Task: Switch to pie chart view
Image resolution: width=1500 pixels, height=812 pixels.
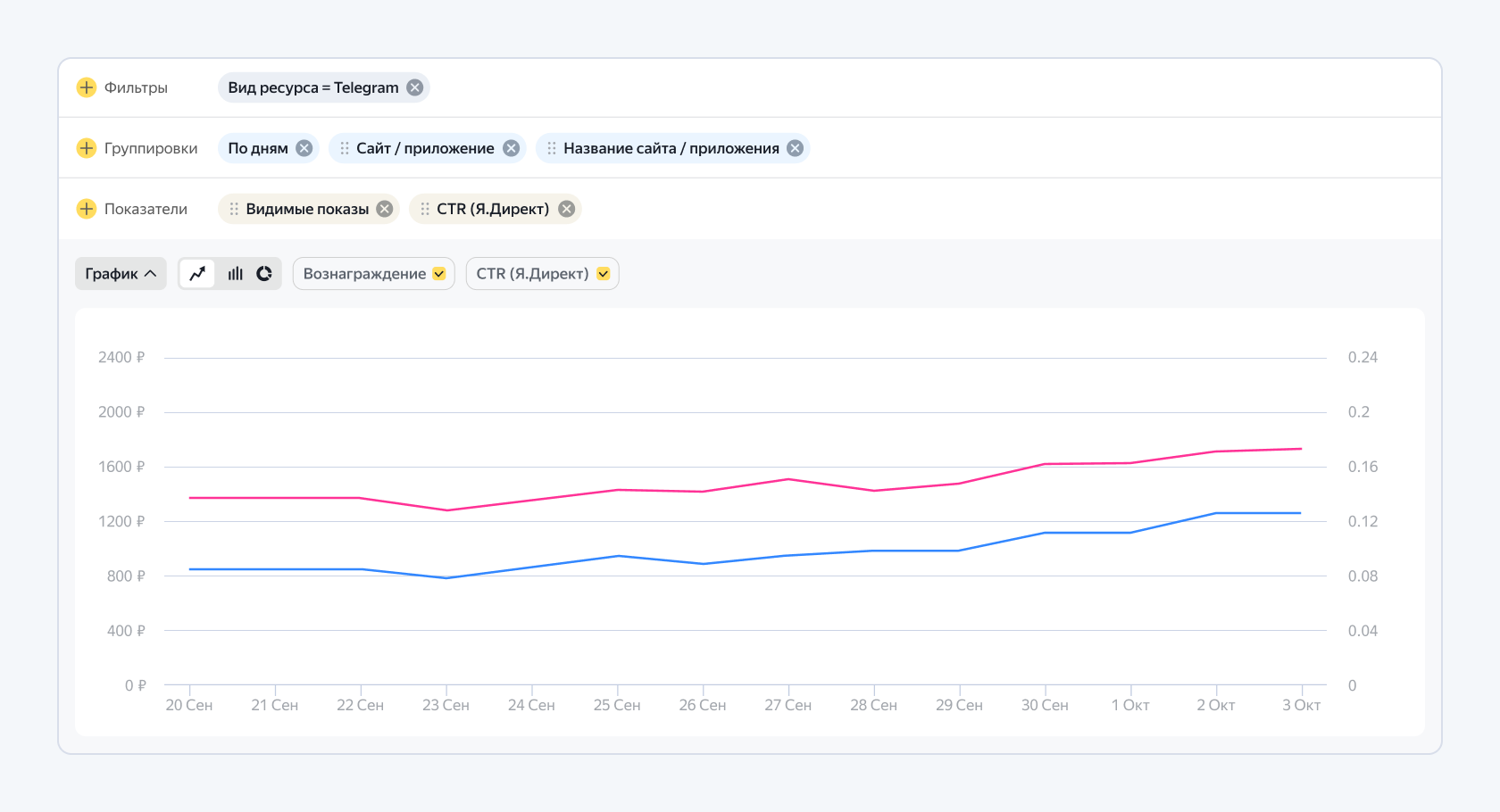Action: (x=264, y=274)
